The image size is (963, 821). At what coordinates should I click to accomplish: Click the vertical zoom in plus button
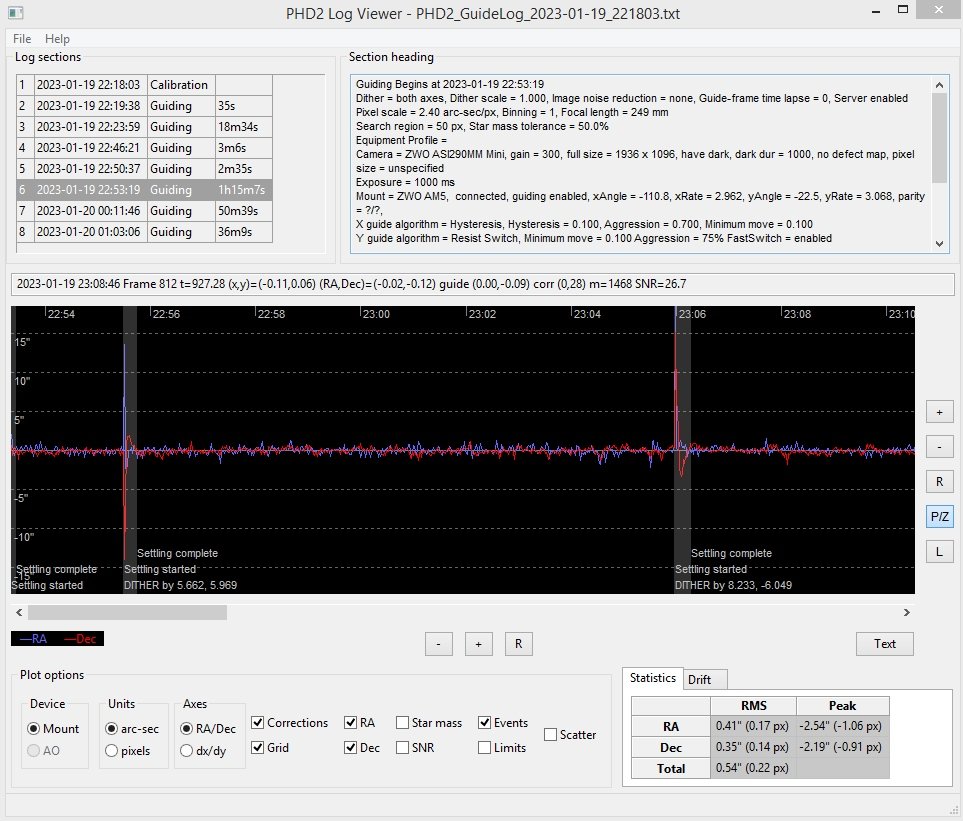(x=939, y=412)
